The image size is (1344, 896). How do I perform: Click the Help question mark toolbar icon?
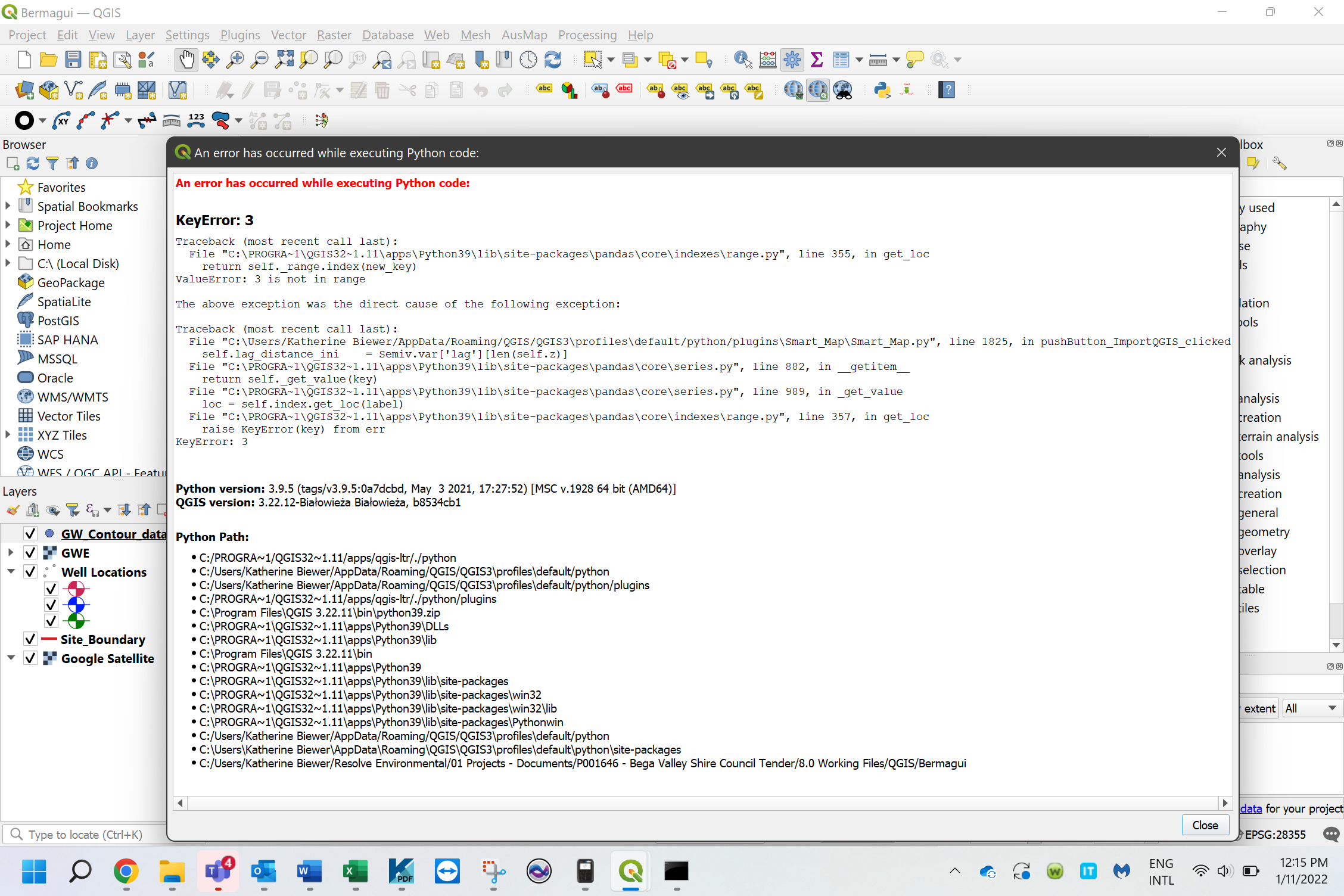click(x=947, y=90)
